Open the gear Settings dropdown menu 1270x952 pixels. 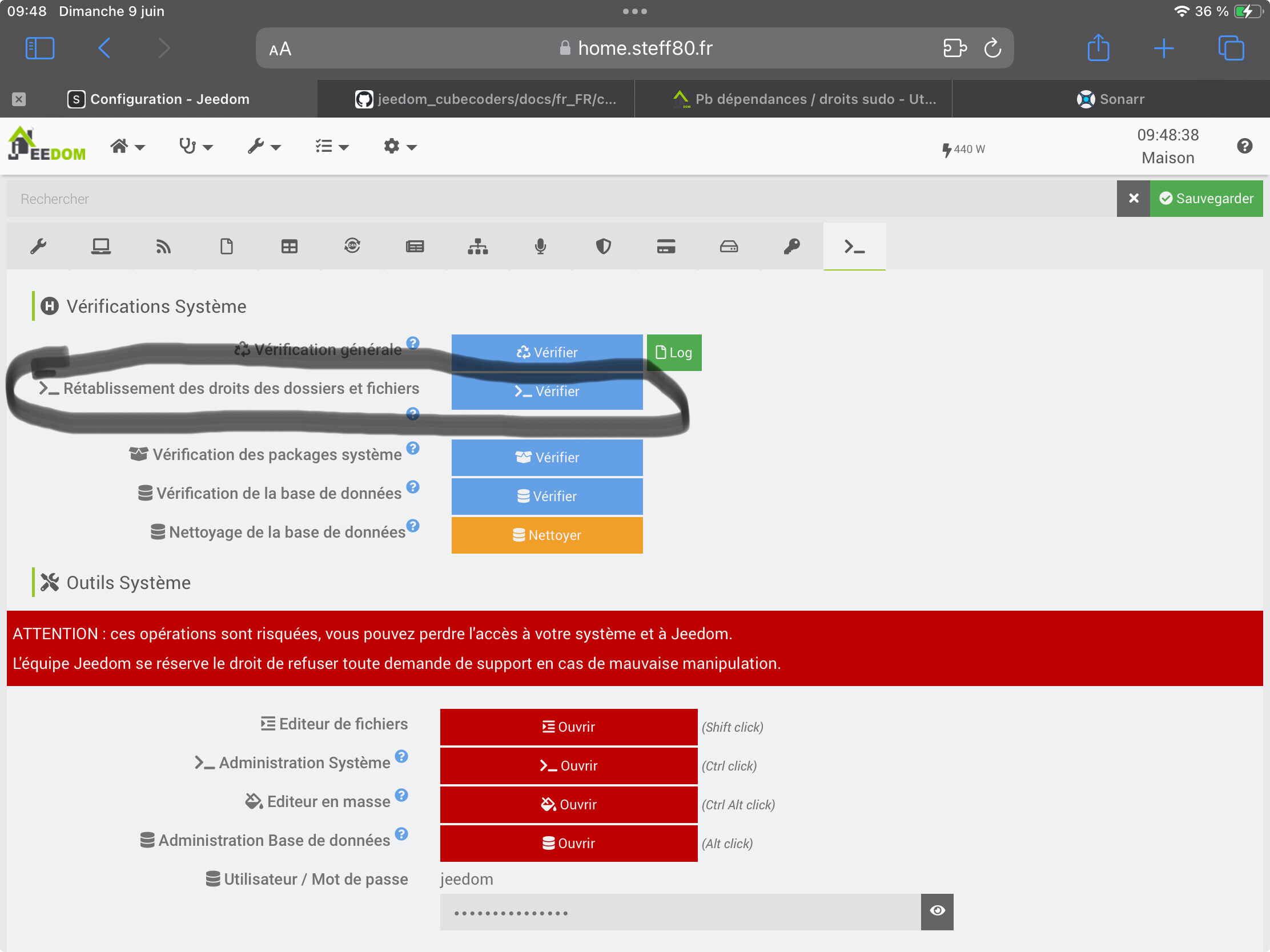[400, 146]
